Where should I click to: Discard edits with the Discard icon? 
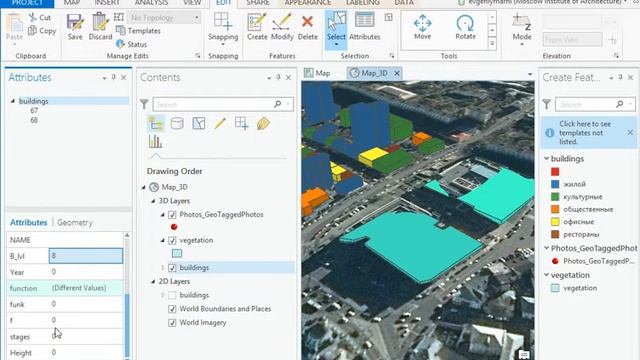tap(100, 21)
